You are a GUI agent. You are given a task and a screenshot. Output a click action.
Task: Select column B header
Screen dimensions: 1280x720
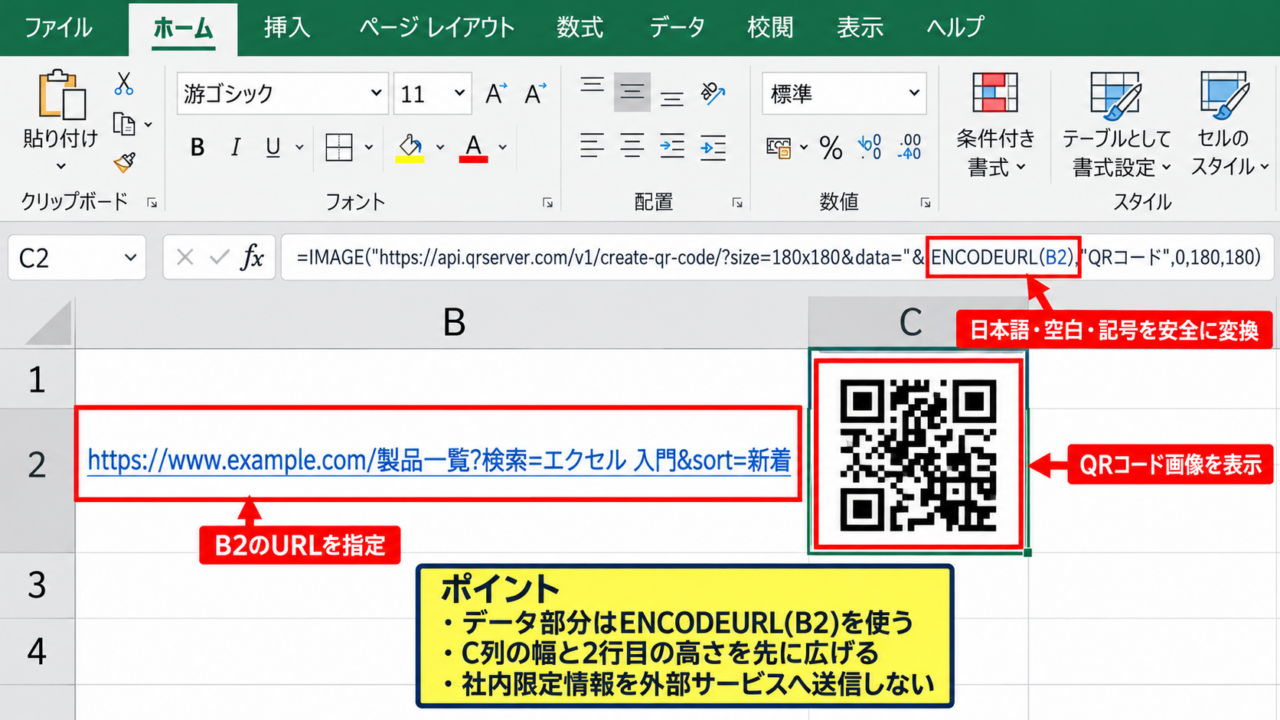pos(442,322)
